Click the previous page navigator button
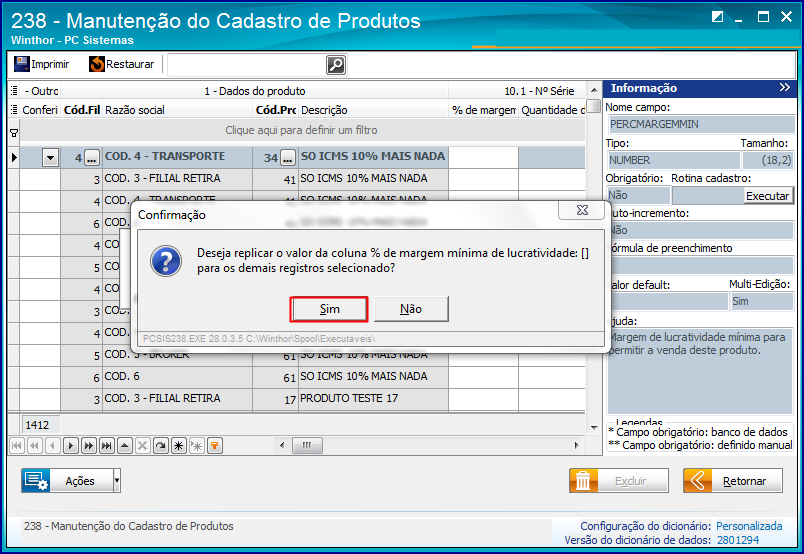Screen dimensions: 804x554 click(35, 446)
